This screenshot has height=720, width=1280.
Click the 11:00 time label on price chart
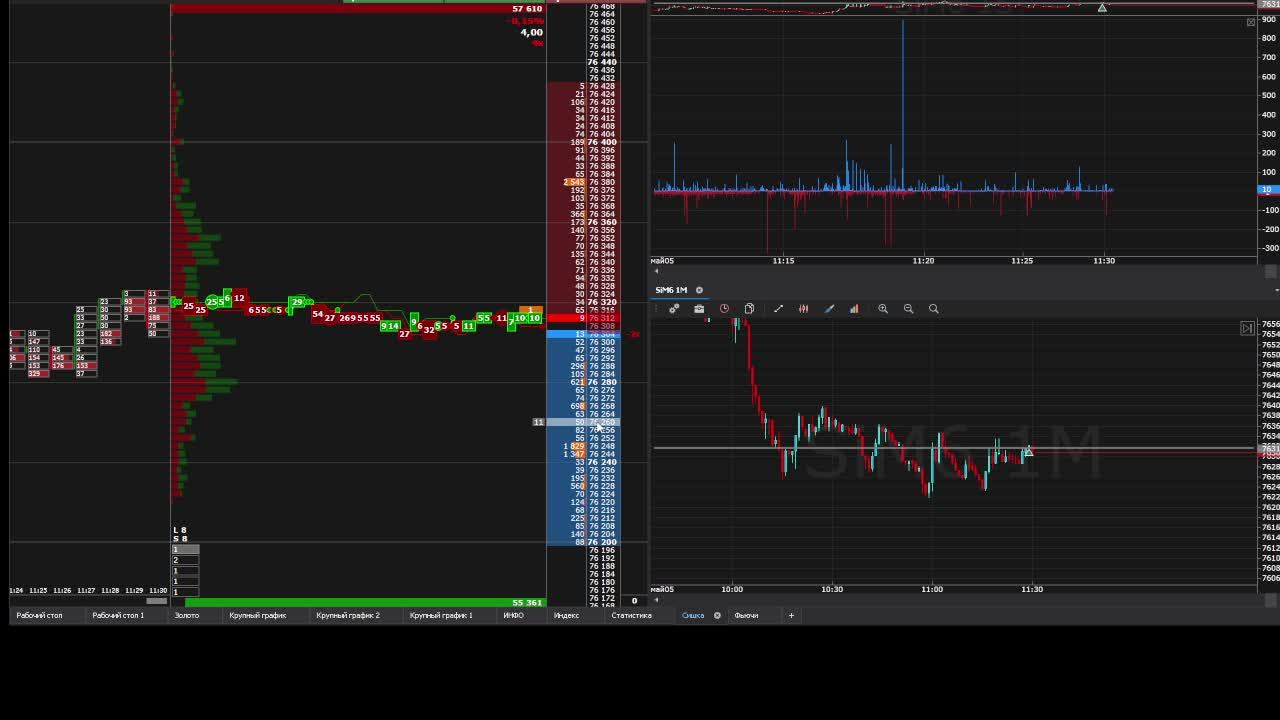pyautogui.click(x=932, y=589)
